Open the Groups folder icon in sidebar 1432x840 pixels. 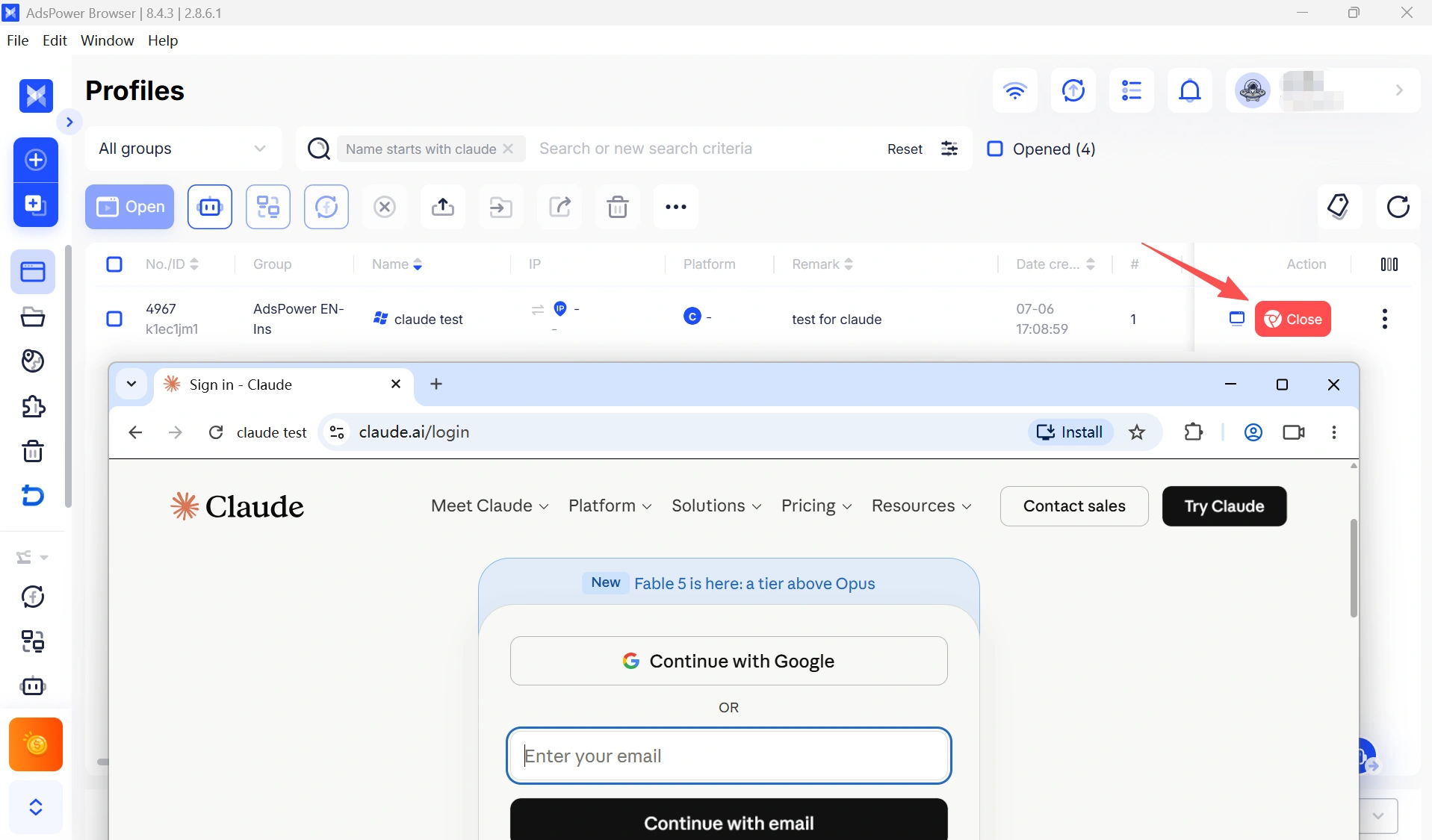[33, 317]
